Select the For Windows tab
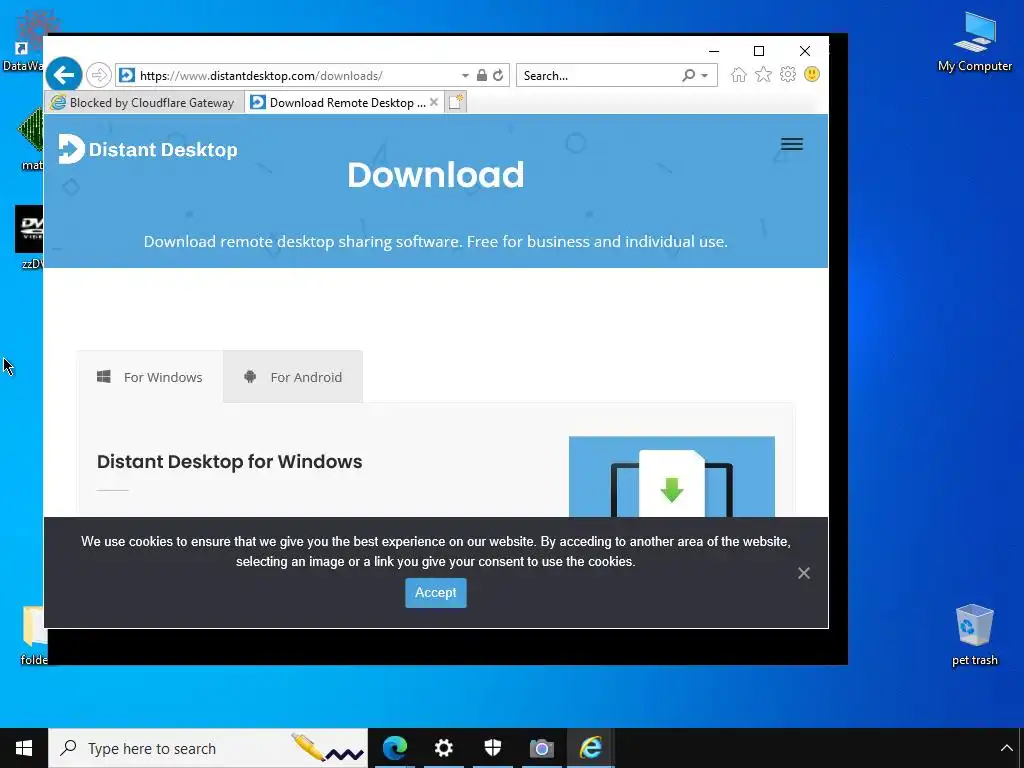 (150, 377)
